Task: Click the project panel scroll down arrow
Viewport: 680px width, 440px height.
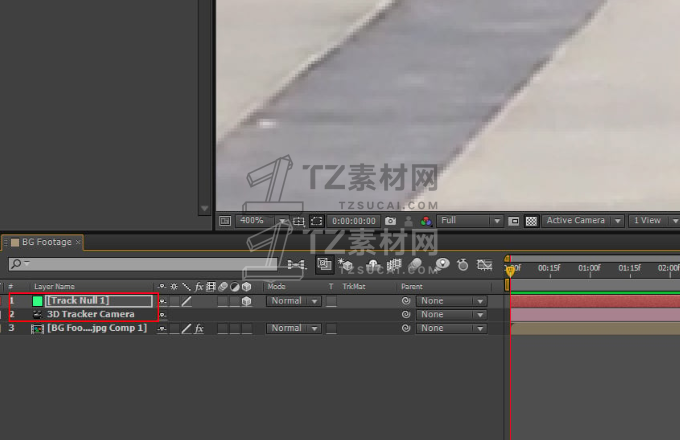Action: click(x=205, y=209)
